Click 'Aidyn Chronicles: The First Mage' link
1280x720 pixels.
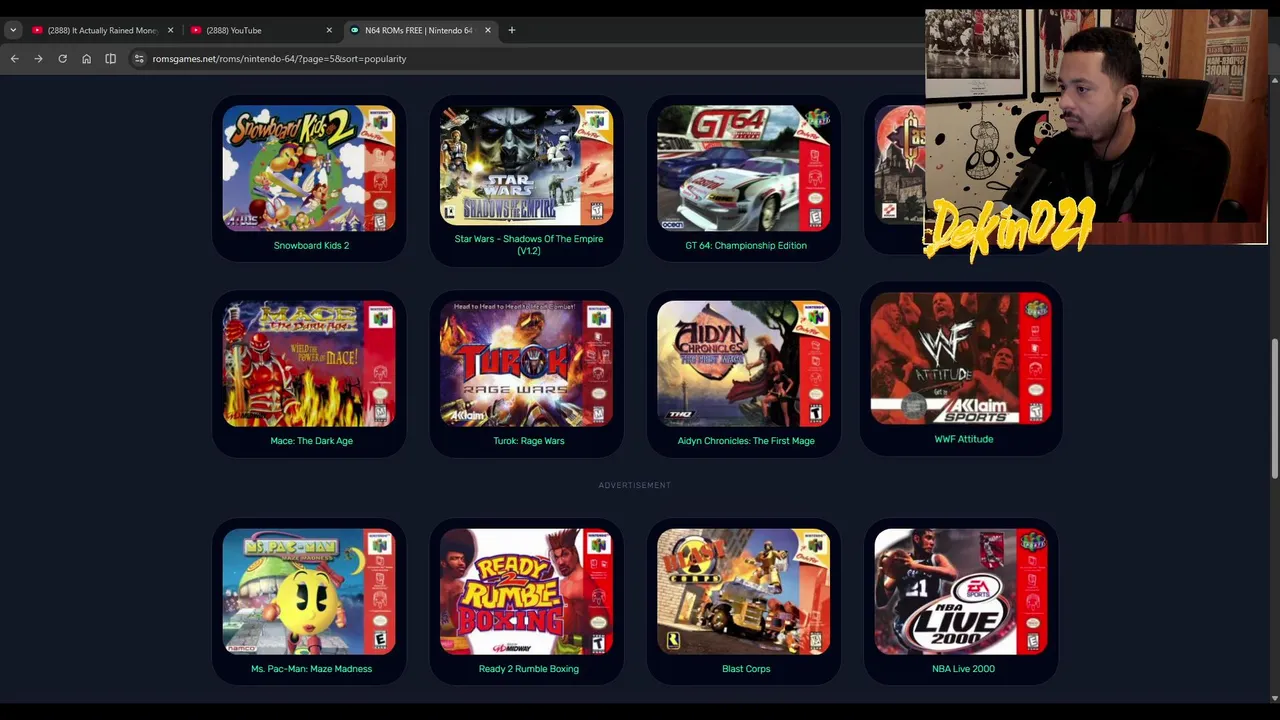pyautogui.click(x=746, y=441)
